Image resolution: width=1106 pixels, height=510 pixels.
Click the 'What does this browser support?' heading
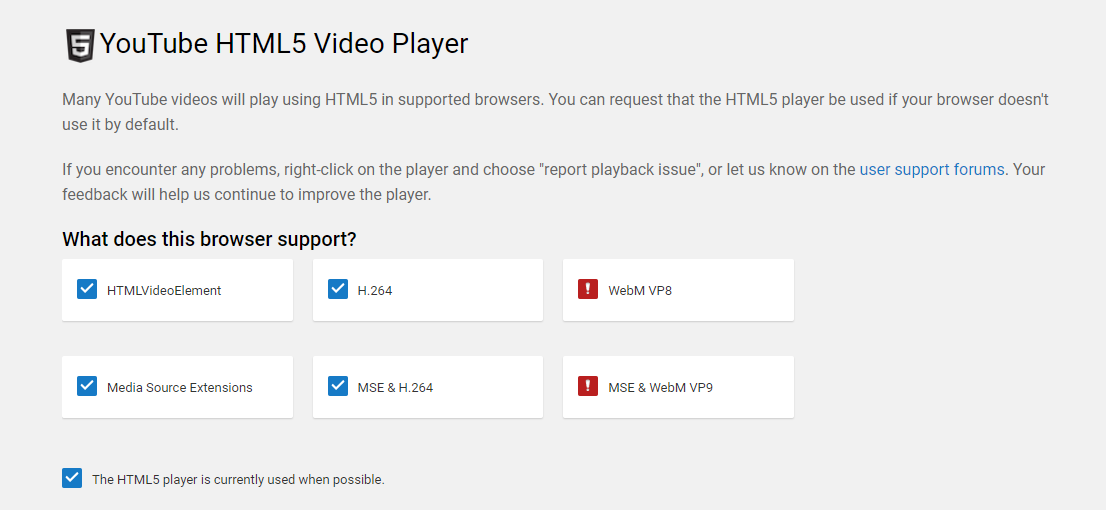coord(209,240)
